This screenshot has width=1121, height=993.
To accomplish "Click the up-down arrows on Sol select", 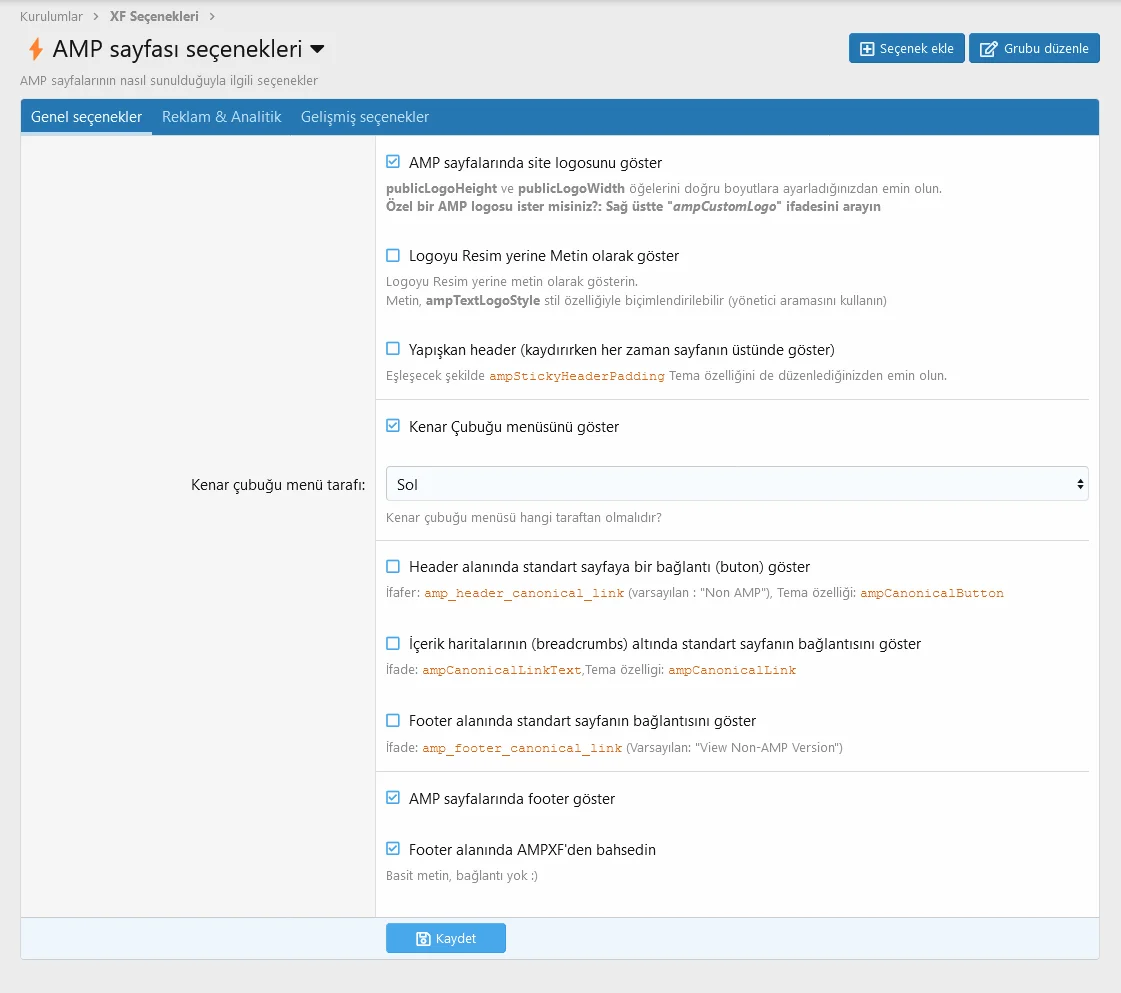I will [x=1080, y=484].
